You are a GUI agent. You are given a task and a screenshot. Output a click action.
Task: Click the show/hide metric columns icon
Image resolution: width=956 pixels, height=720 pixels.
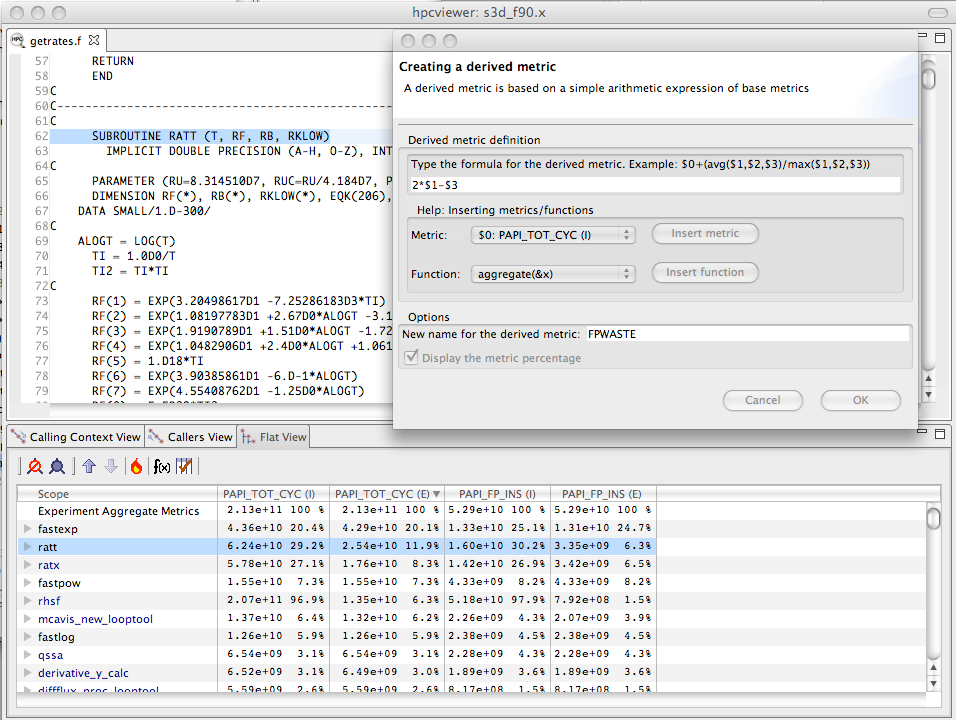[184, 466]
